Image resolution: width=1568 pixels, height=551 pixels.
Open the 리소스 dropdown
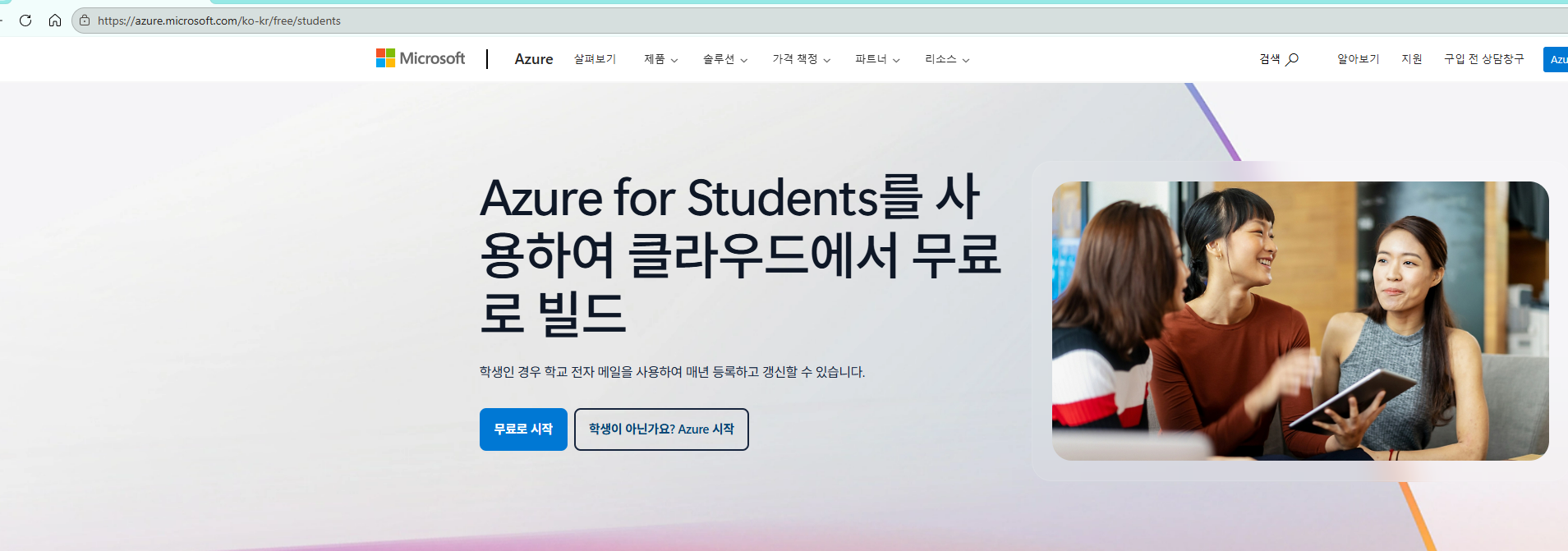click(x=947, y=59)
